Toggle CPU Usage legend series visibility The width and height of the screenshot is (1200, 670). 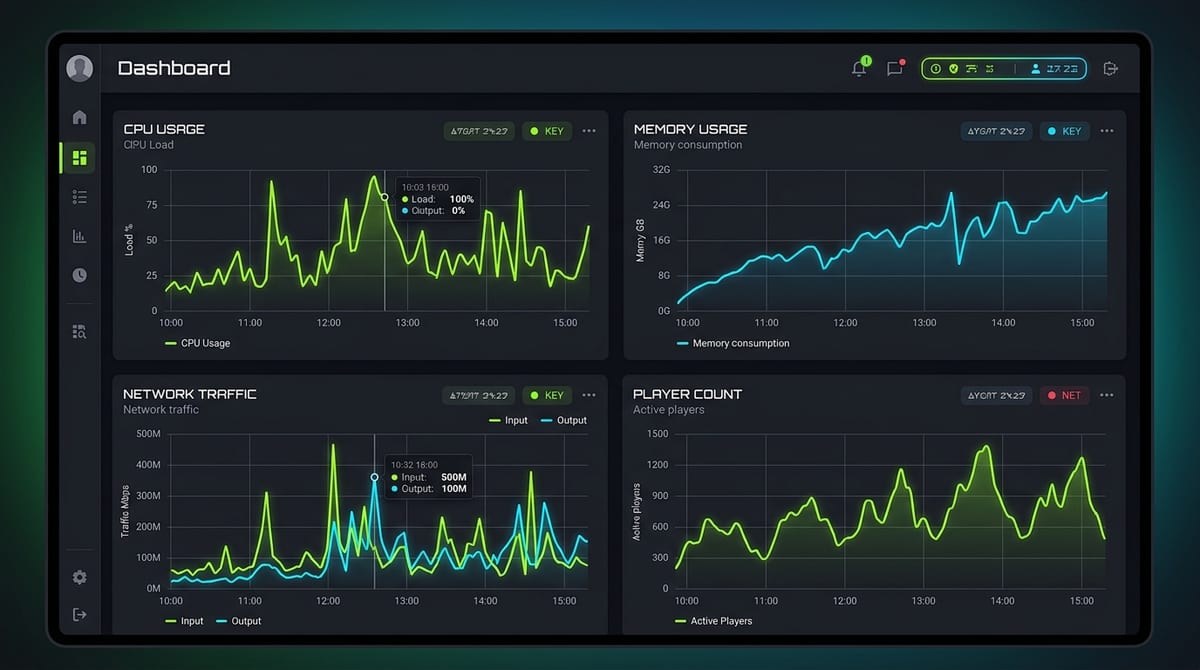point(197,343)
